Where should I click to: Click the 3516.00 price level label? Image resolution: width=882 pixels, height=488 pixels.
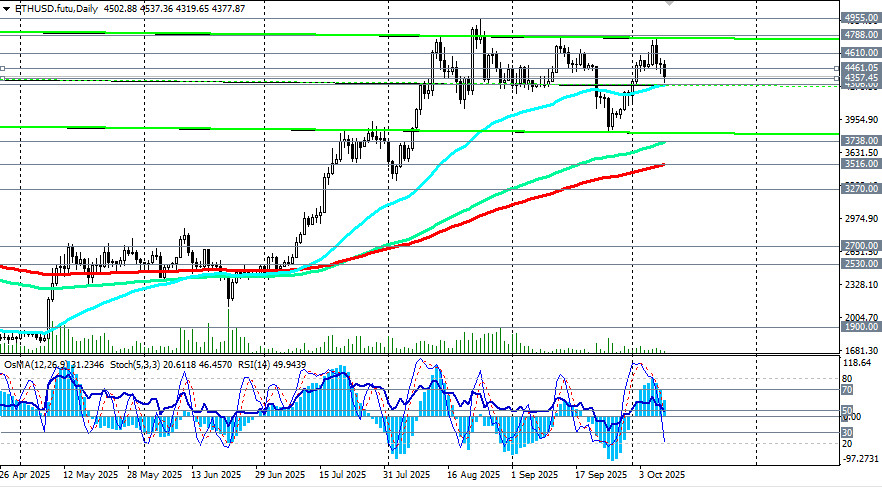(860, 164)
